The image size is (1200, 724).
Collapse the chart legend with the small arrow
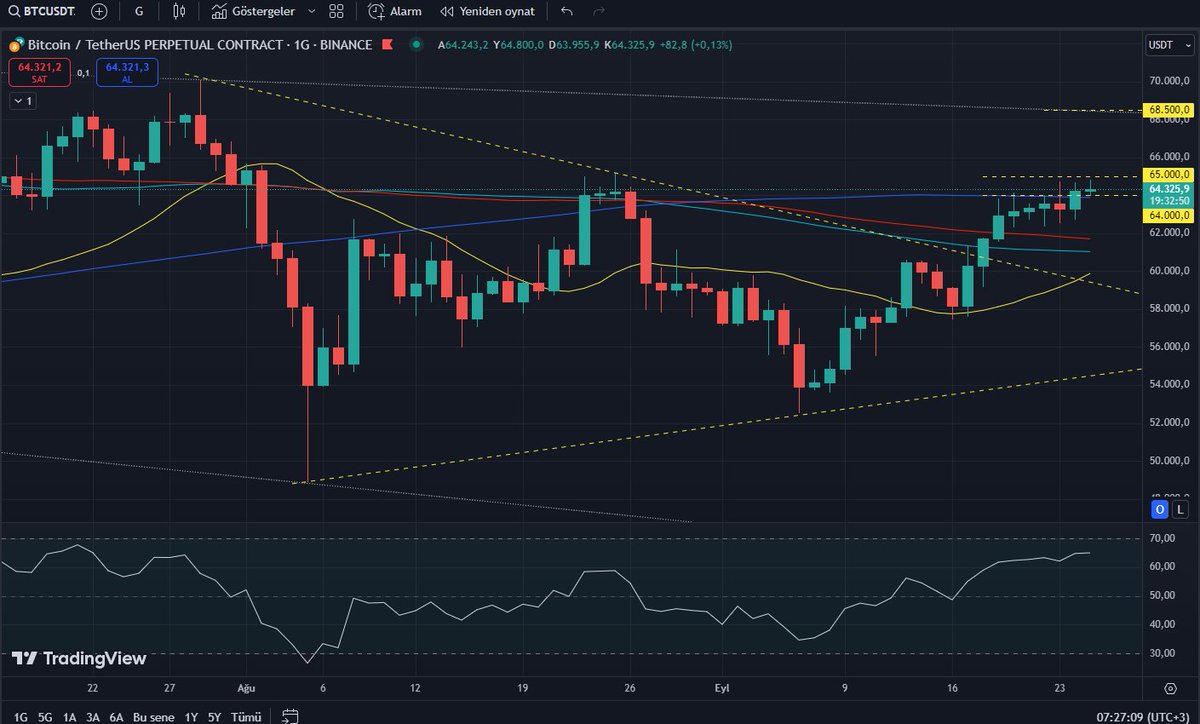(x=16, y=101)
